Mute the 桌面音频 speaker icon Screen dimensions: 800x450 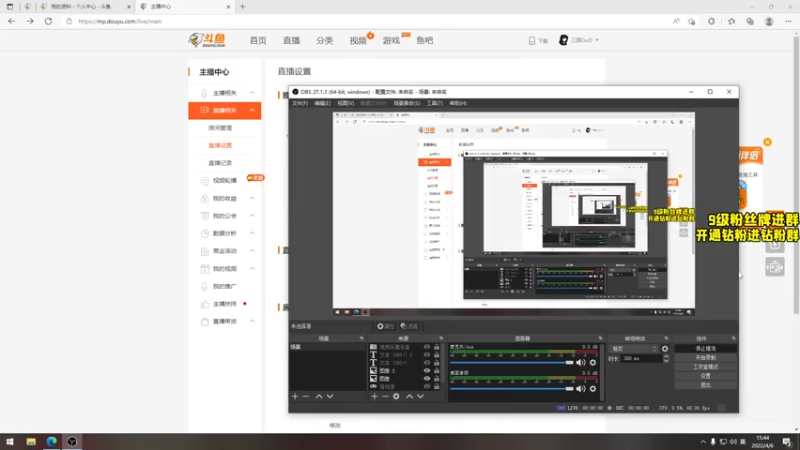pyautogui.click(x=581, y=389)
